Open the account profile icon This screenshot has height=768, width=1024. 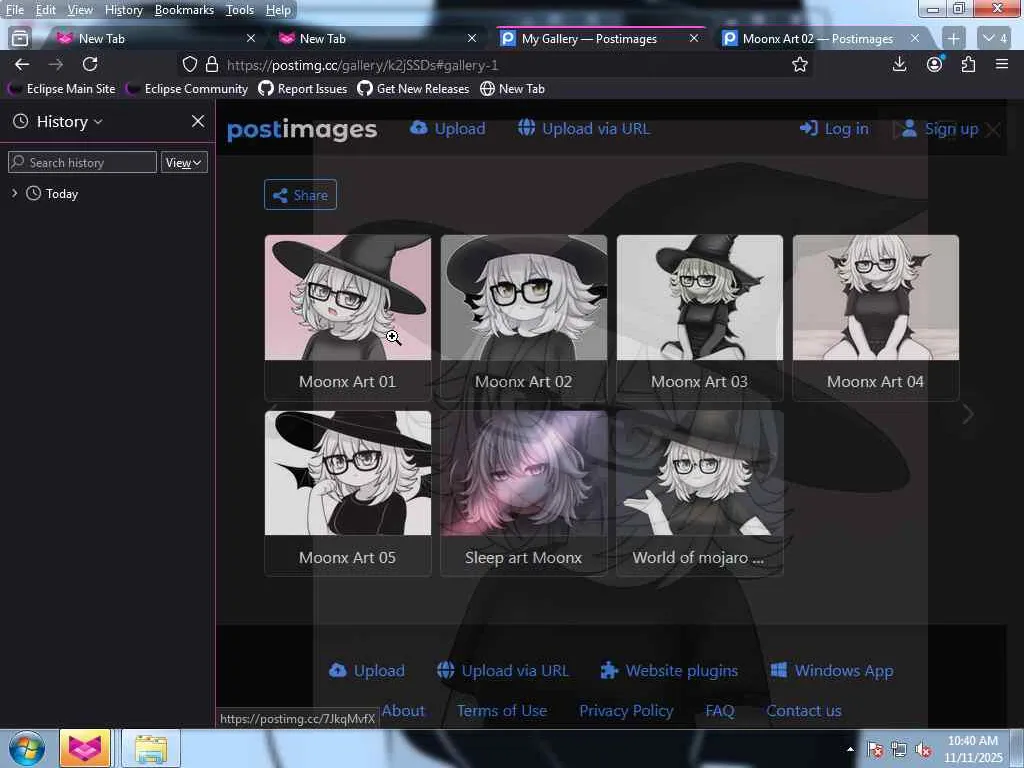(x=935, y=64)
